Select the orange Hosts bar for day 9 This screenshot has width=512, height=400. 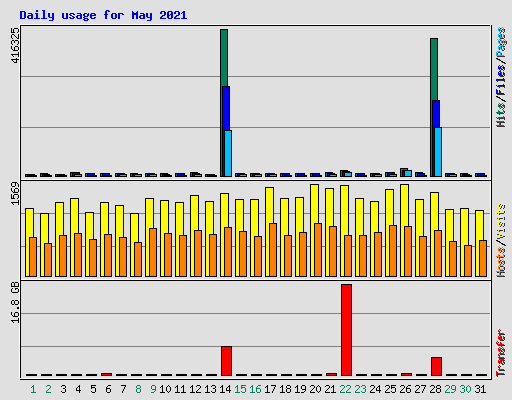[x=153, y=252]
